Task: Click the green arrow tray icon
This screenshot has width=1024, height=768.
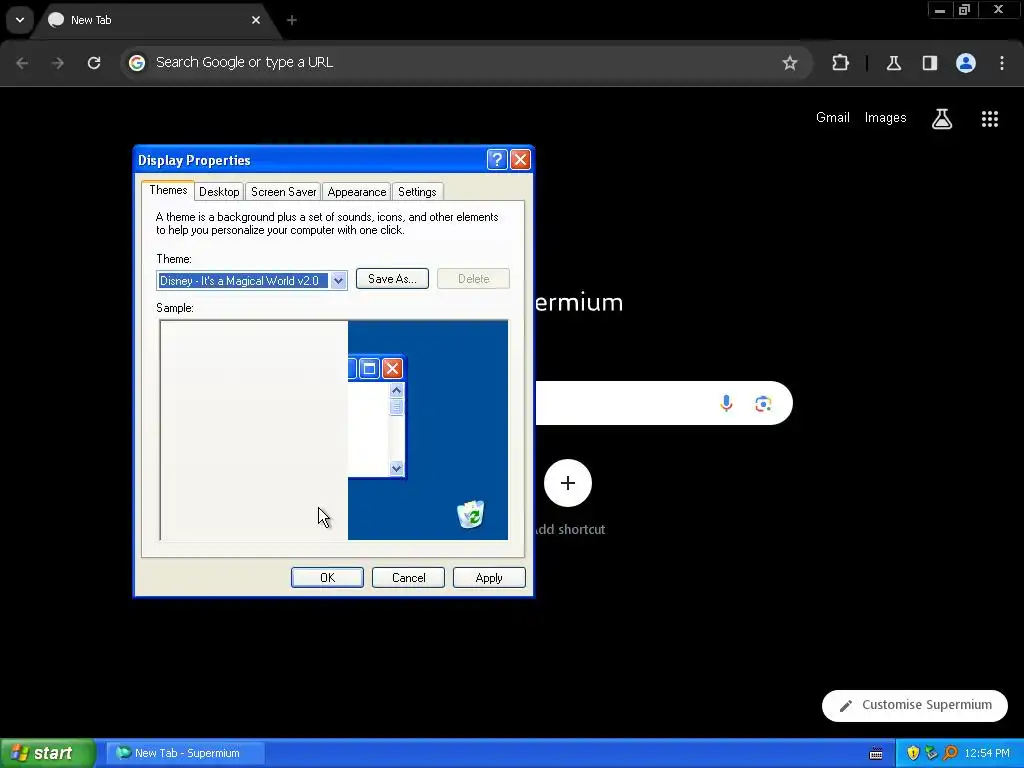Action: click(931, 753)
